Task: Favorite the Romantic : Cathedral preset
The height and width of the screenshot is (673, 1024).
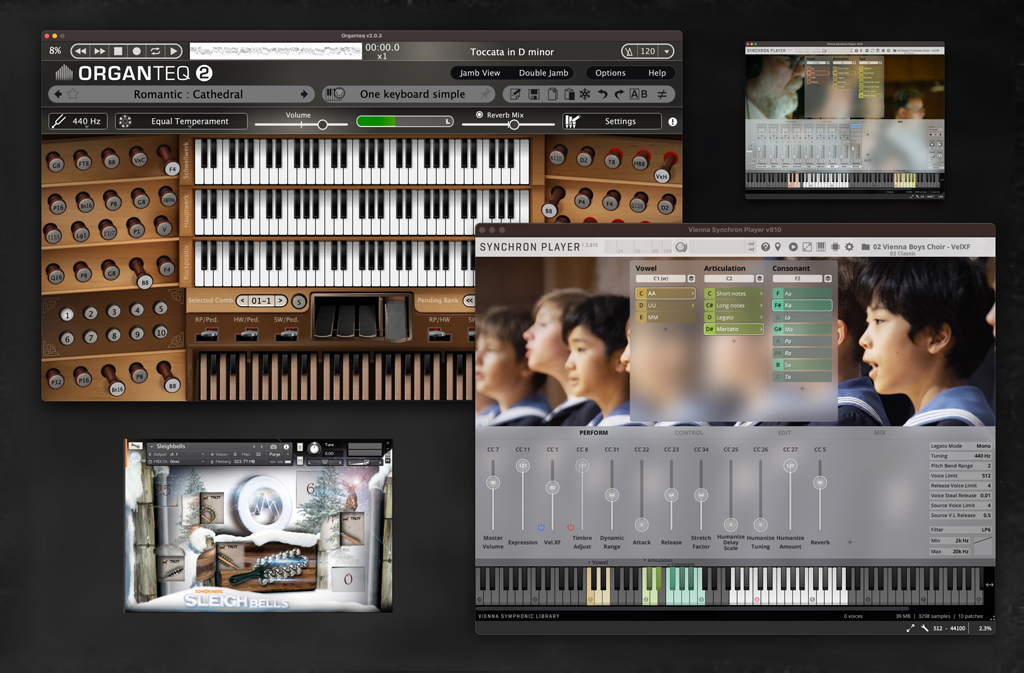Action: click(73, 94)
